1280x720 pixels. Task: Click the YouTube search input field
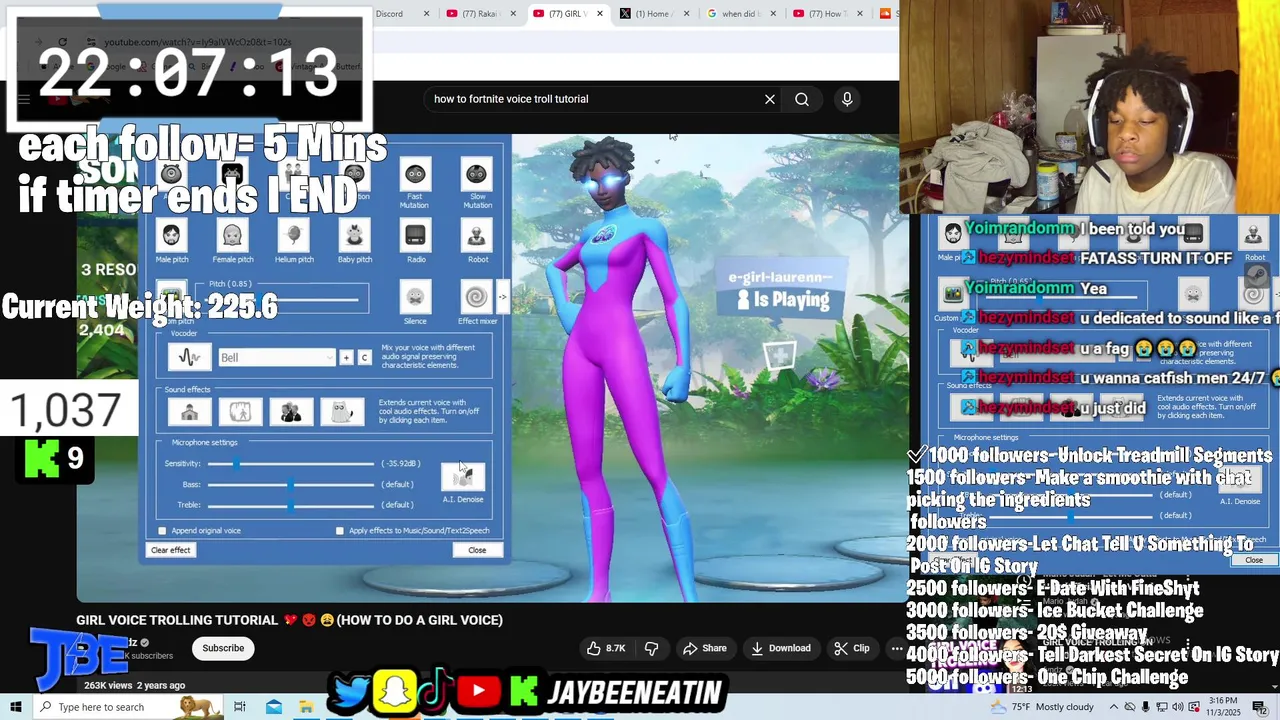pos(590,99)
